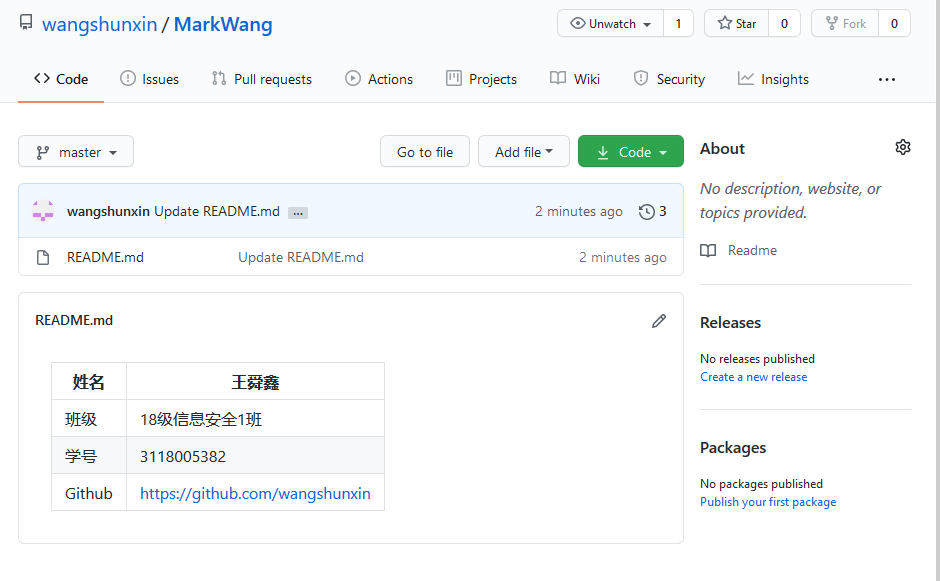The width and height of the screenshot is (940, 581).
Task: Click the Github label cell in table
Action: click(89, 493)
